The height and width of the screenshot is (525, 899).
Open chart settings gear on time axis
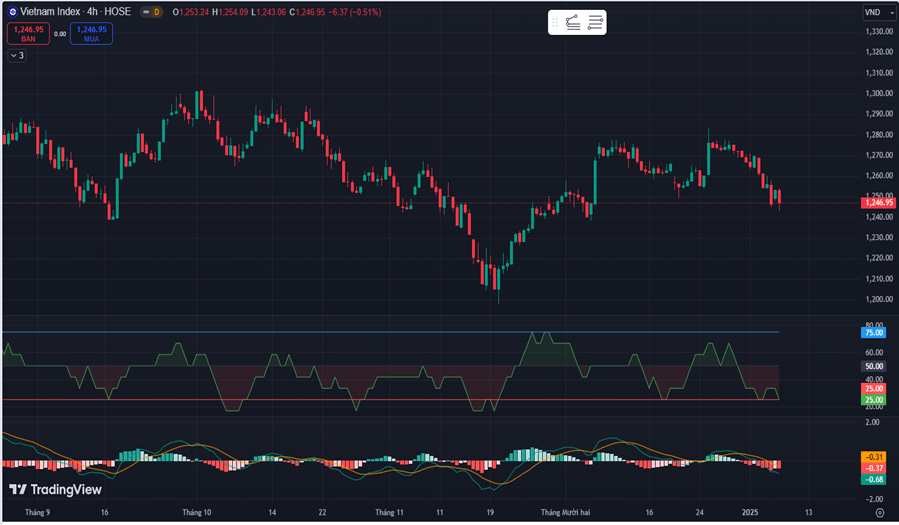click(x=879, y=512)
